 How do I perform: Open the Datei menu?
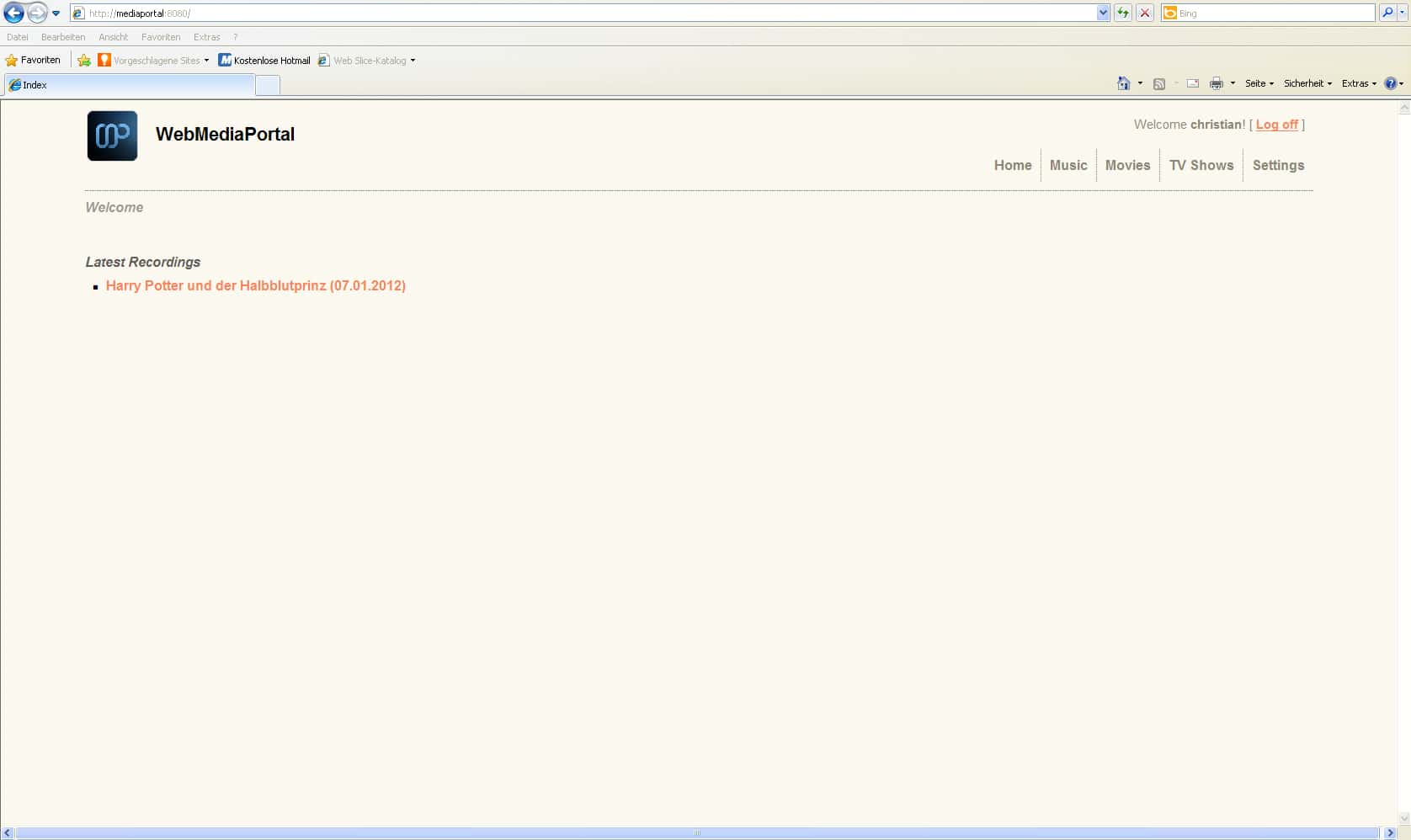(18, 37)
